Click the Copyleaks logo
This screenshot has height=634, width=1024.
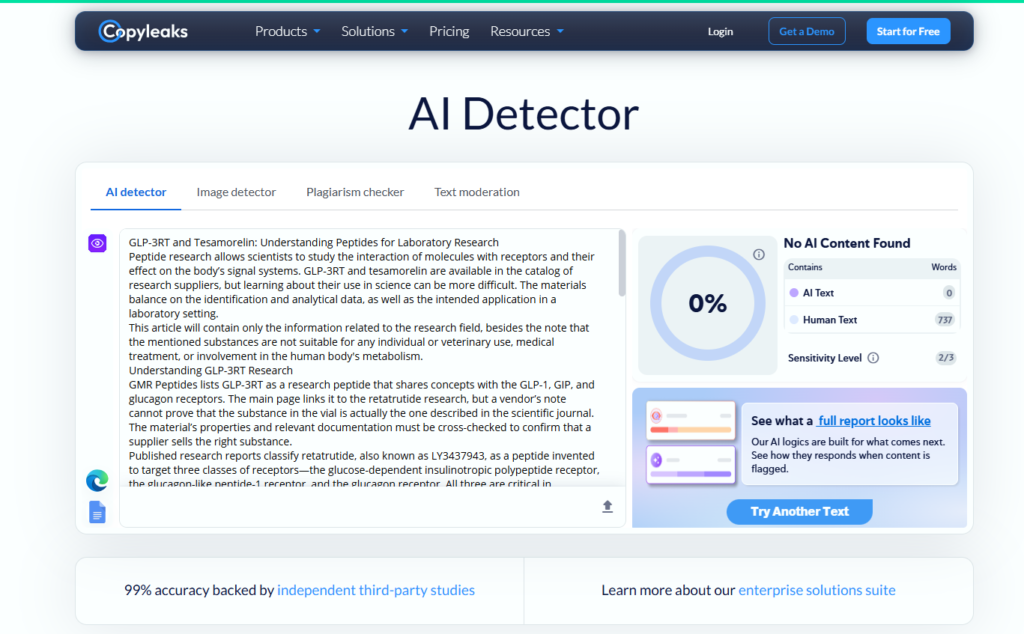[x=143, y=31]
